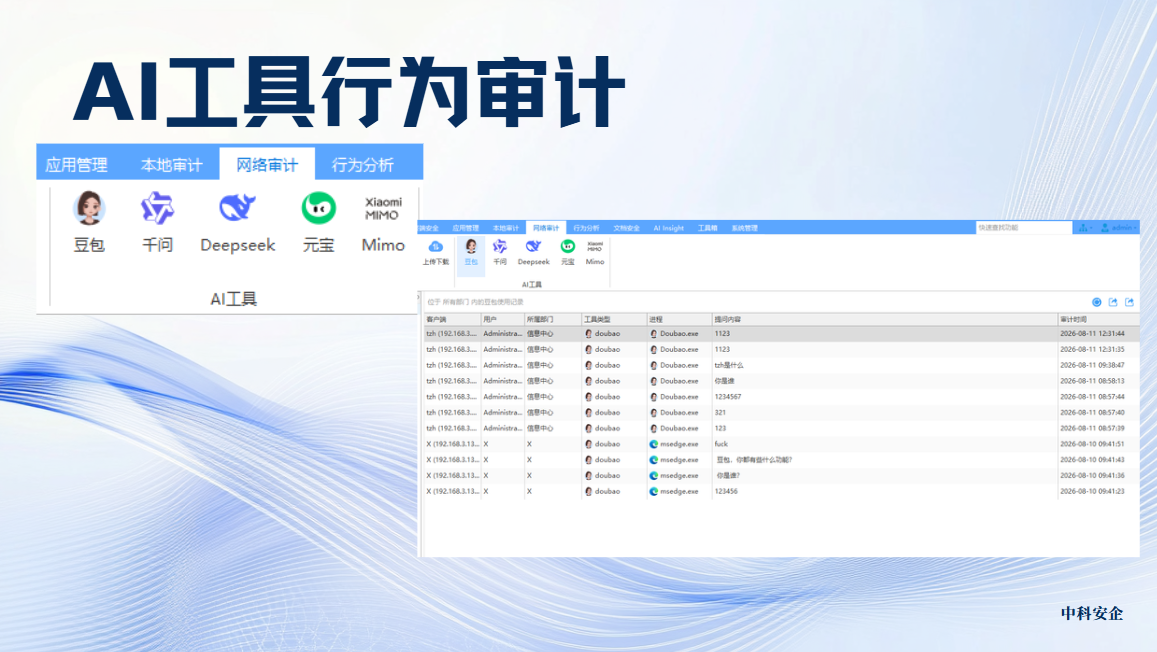Refresh records with the circular refresh icon

point(1096,302)
